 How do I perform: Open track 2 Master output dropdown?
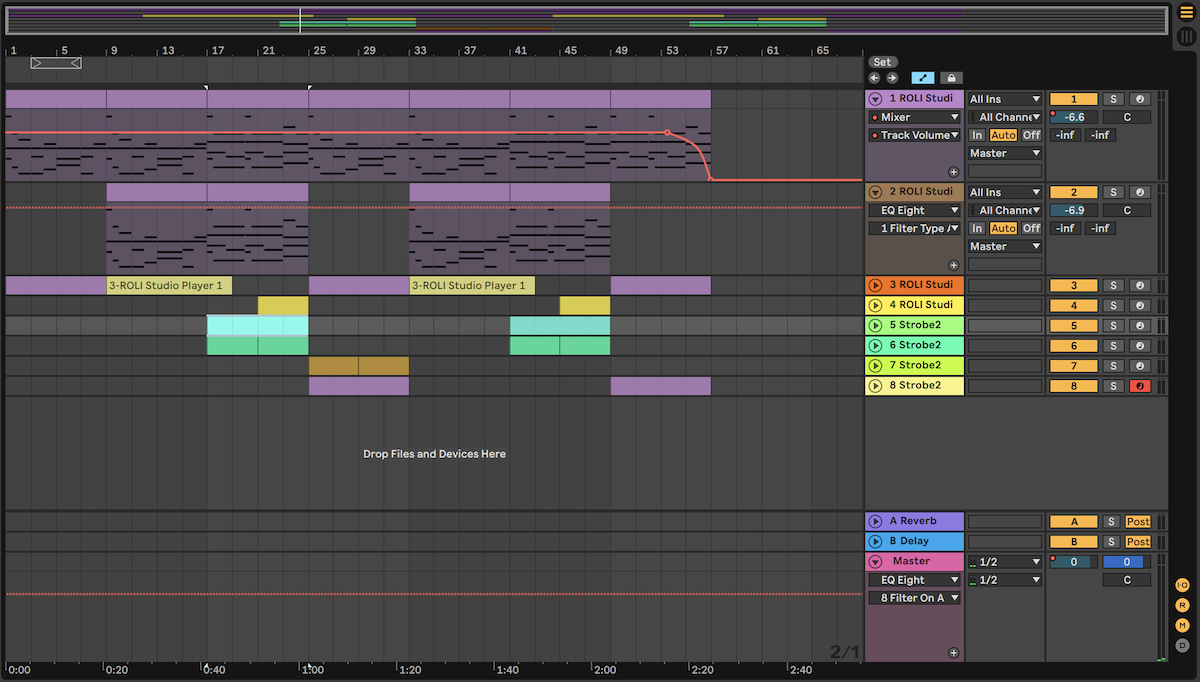1005,246
